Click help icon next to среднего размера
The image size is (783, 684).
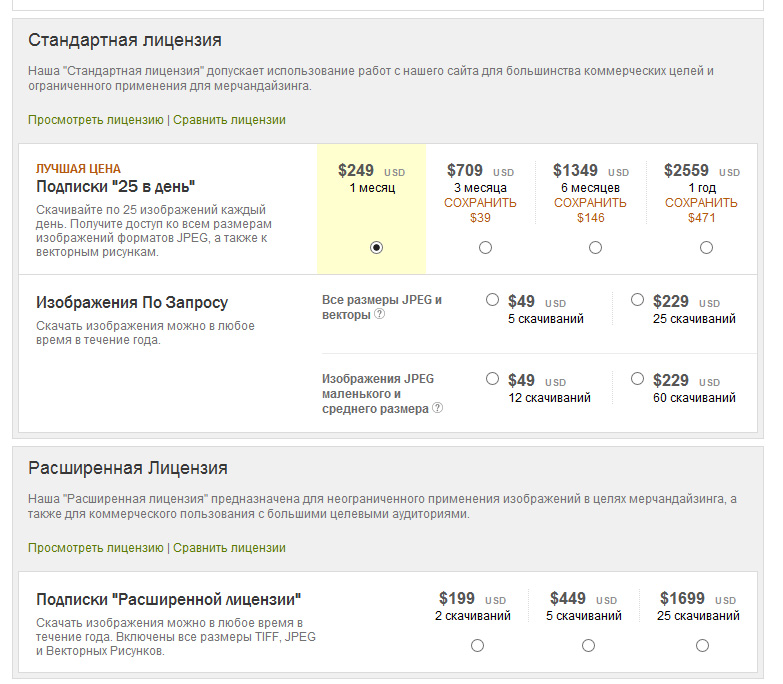click(x=438, y=408)
